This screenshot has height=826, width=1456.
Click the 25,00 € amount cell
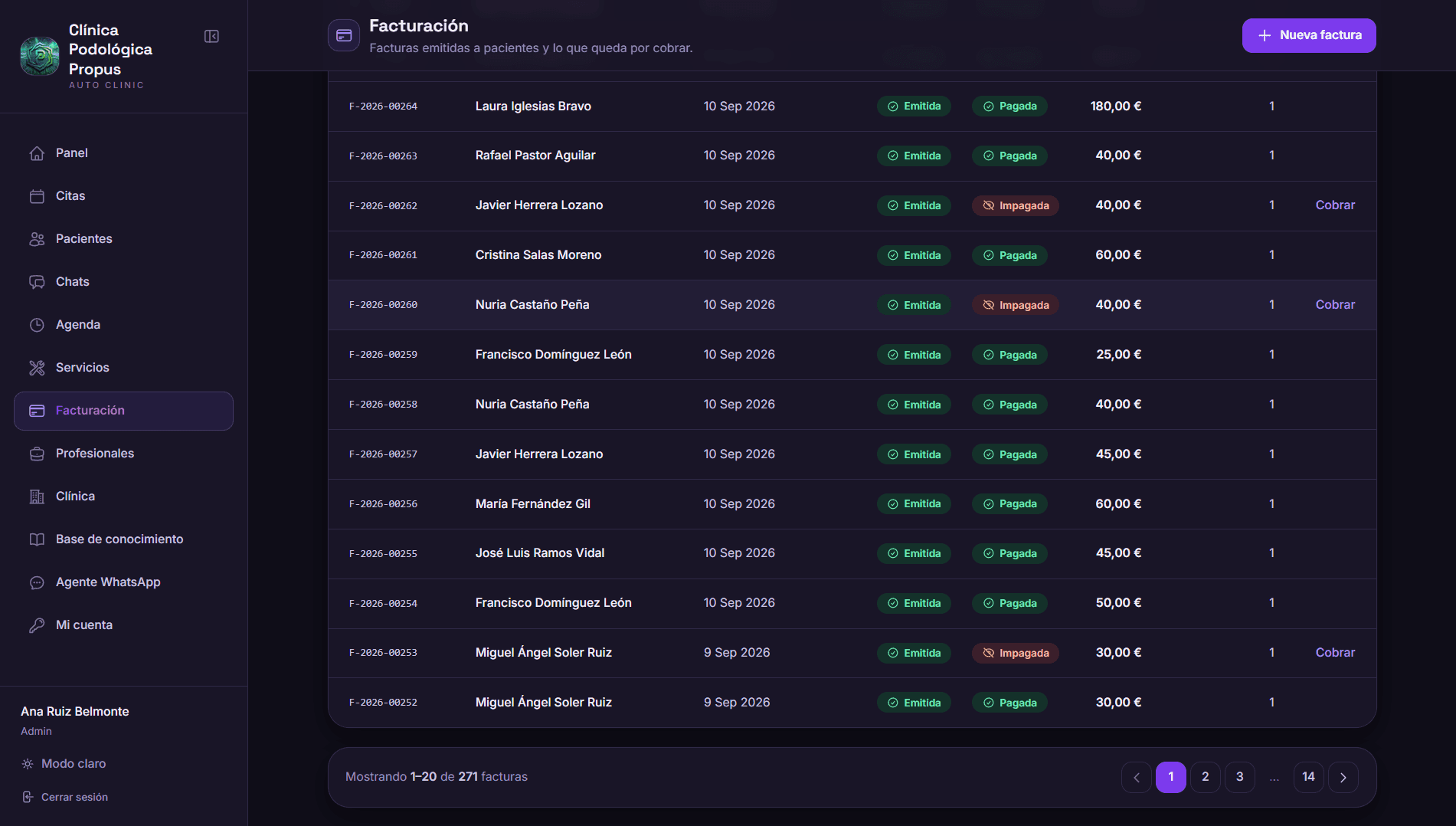point(1118,355)
